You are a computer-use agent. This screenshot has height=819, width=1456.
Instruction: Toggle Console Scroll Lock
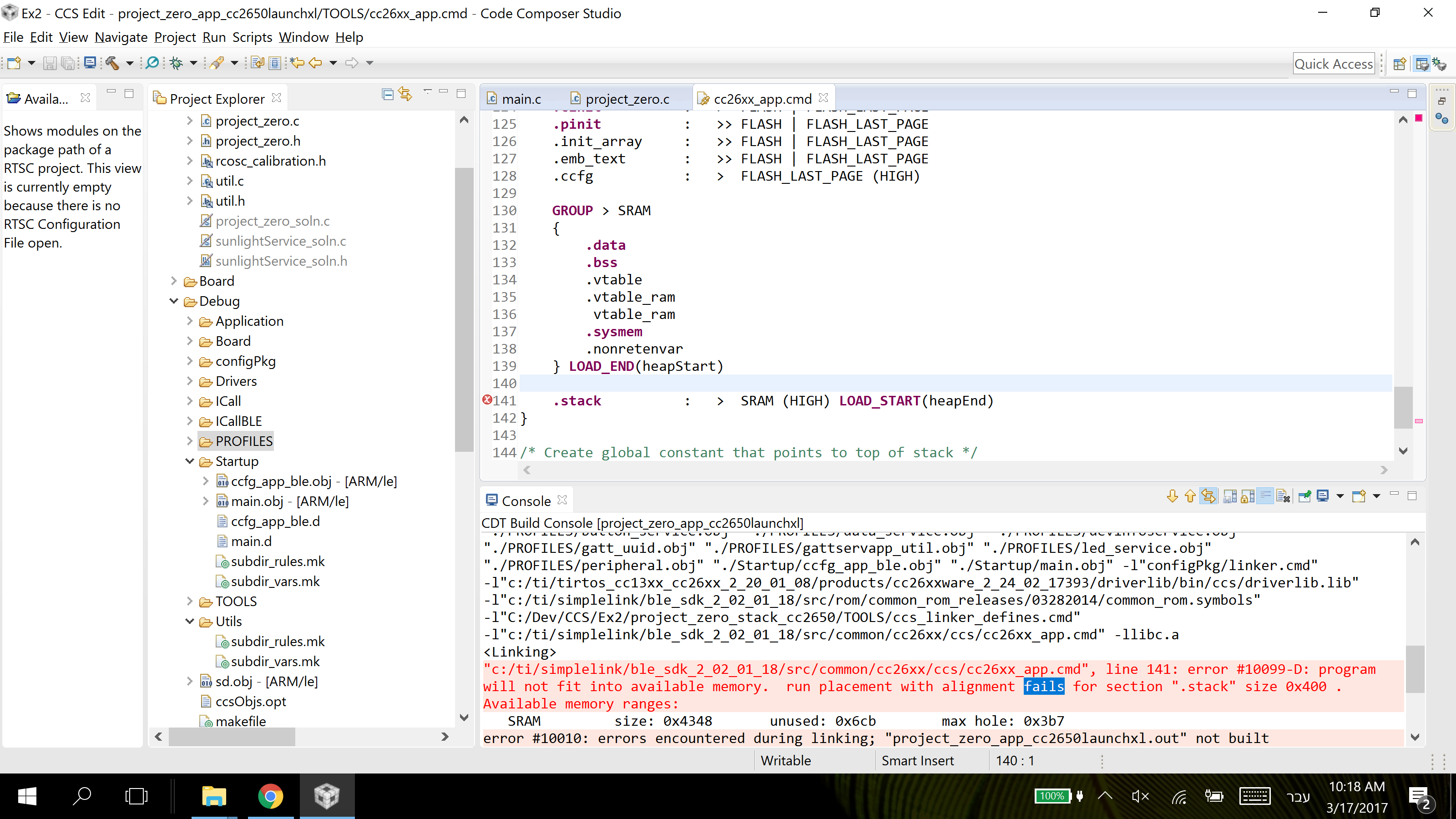point(1248,496)
